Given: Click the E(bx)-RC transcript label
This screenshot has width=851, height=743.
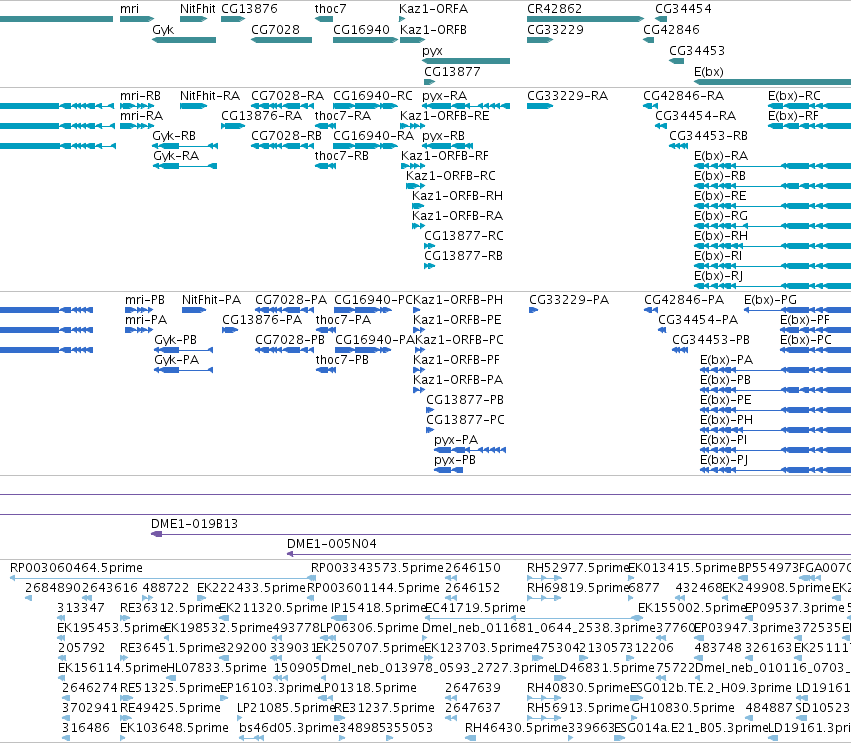Looking at the screenshot, I should tap(794, 96).
